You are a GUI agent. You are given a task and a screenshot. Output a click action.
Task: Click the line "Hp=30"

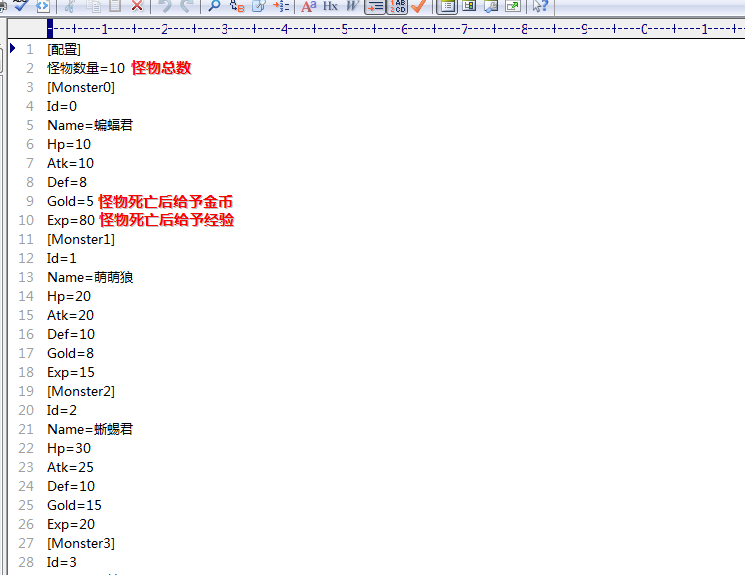69,448
